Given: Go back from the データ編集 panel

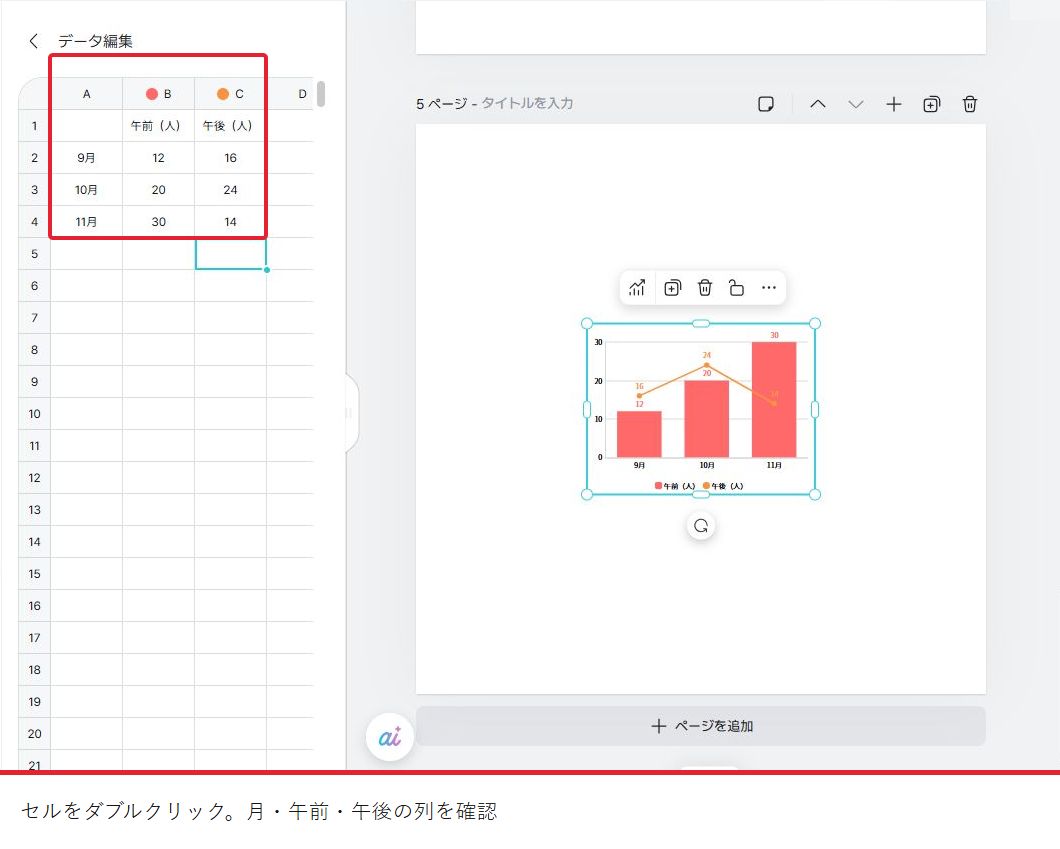Looking at the screenshot, I should (34, 41).
